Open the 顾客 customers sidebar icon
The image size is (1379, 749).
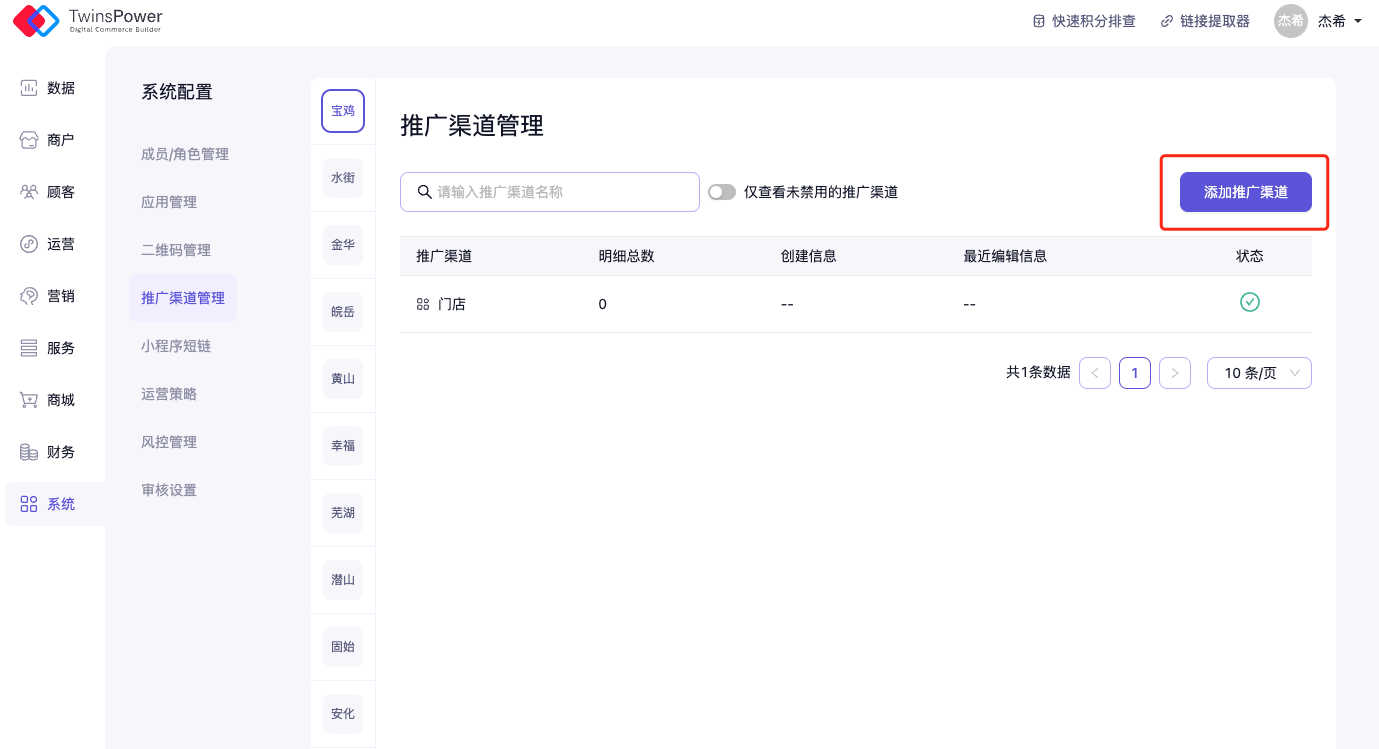29,192
